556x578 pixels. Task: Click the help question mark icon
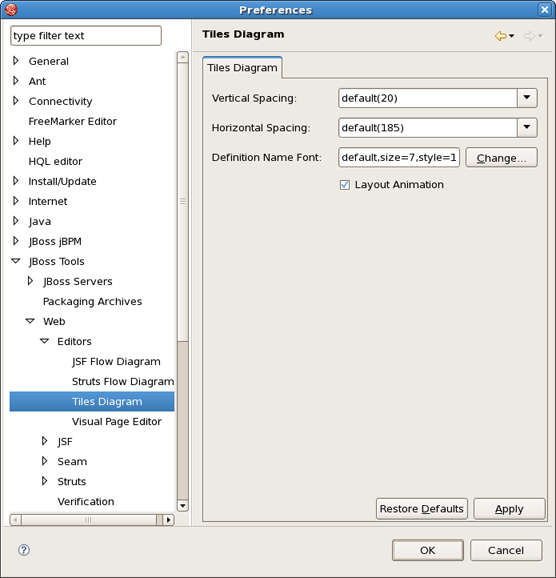coord(24,550)
